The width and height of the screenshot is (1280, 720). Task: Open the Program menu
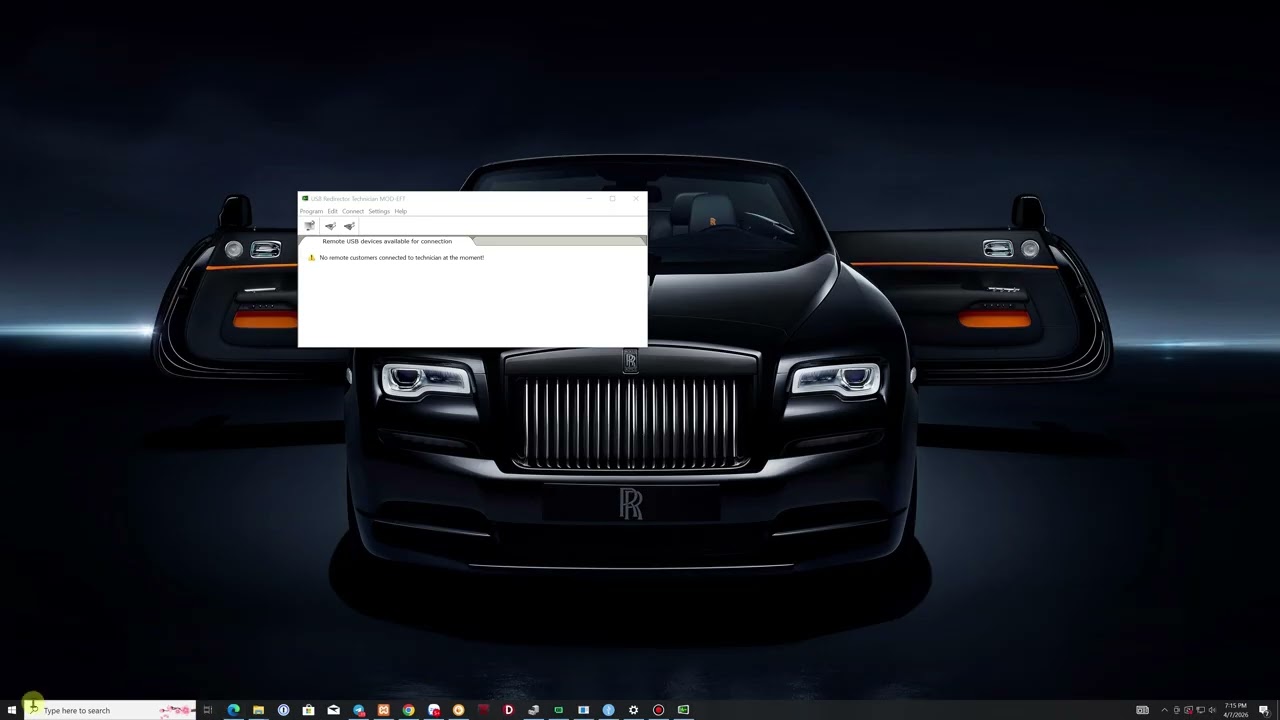[x=311, y=211]
